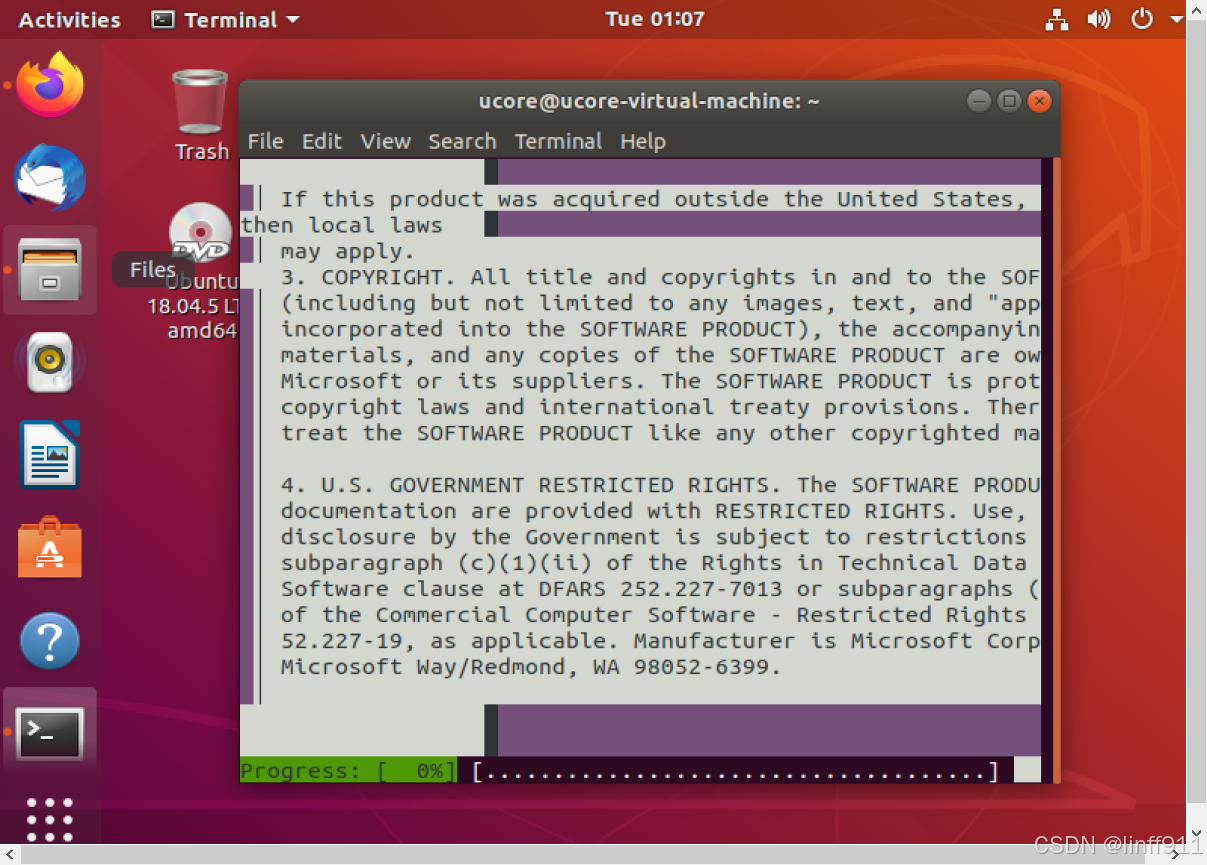Open the File menu in terminal

point(265,141)
